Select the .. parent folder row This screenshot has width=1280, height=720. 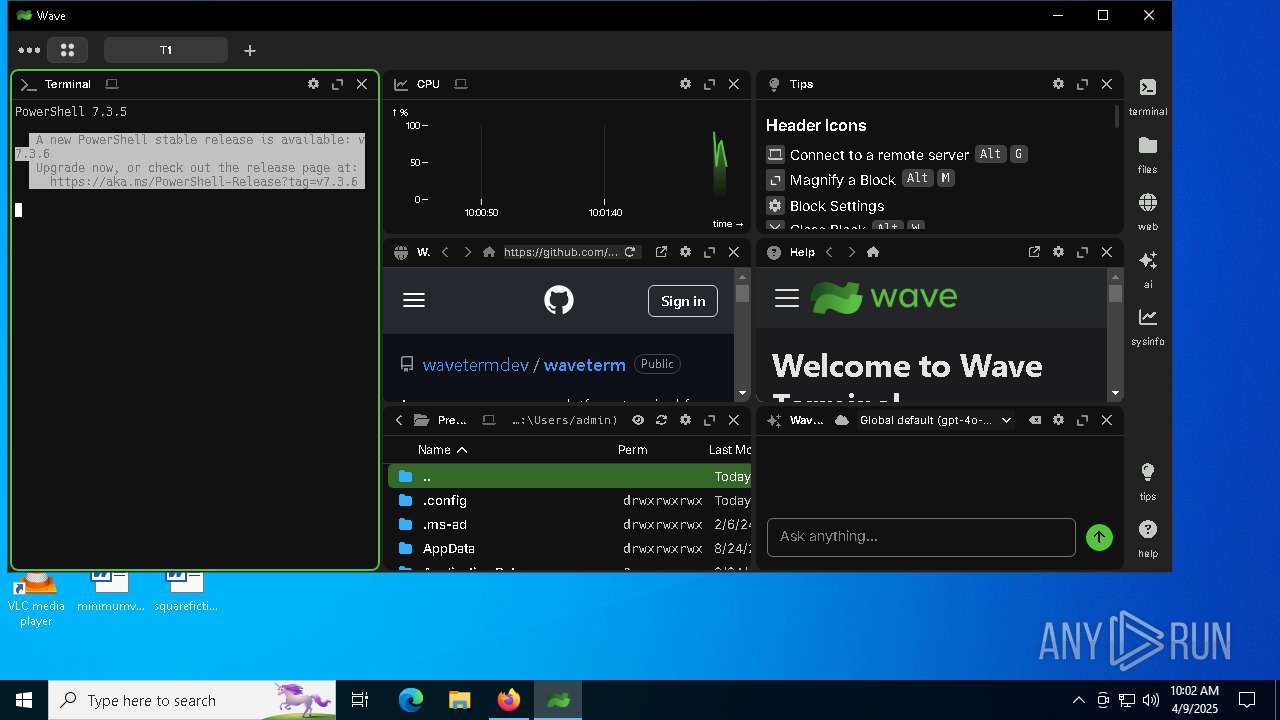[569, 476]
